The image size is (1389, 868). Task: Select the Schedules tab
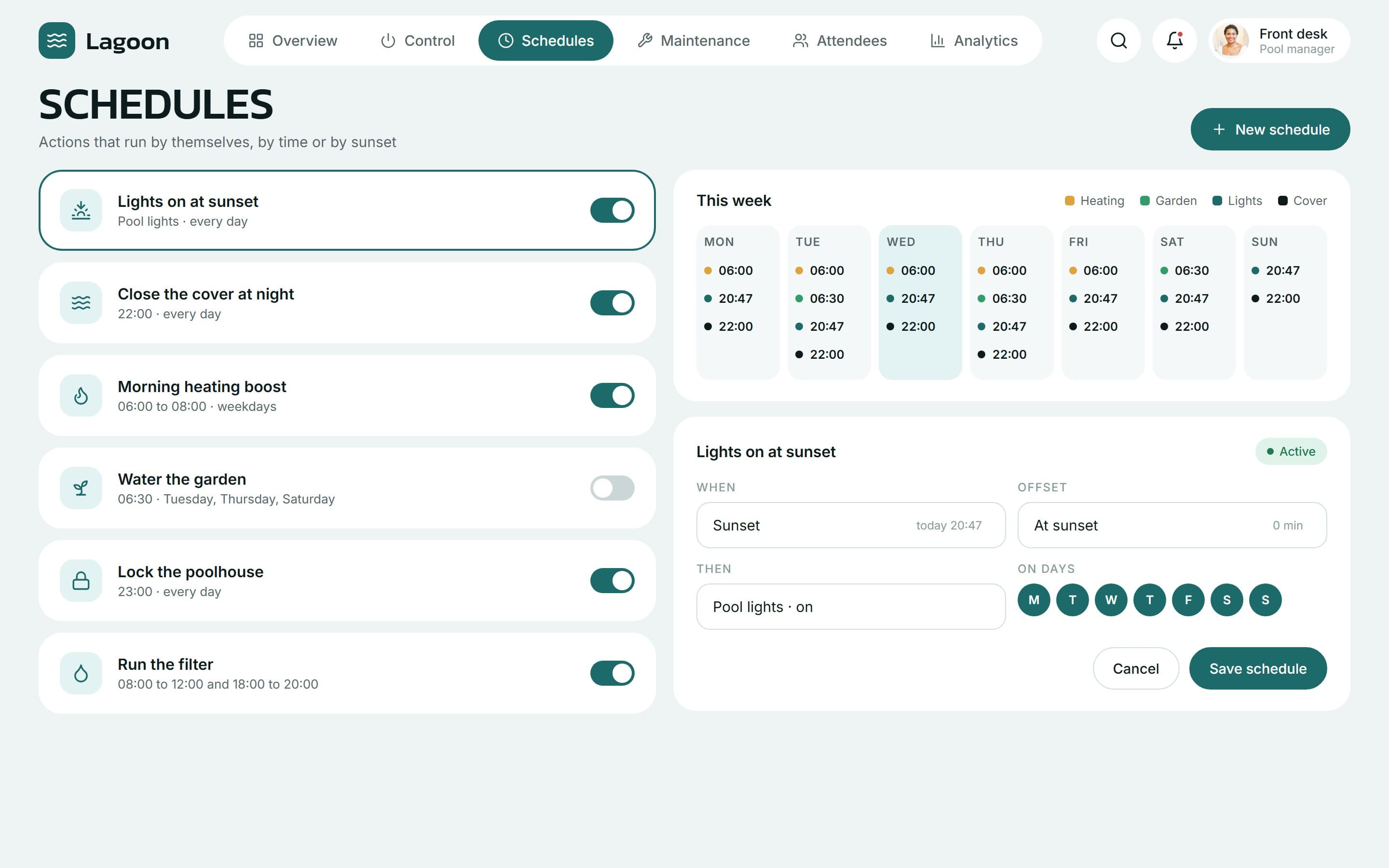coord(546,41)
